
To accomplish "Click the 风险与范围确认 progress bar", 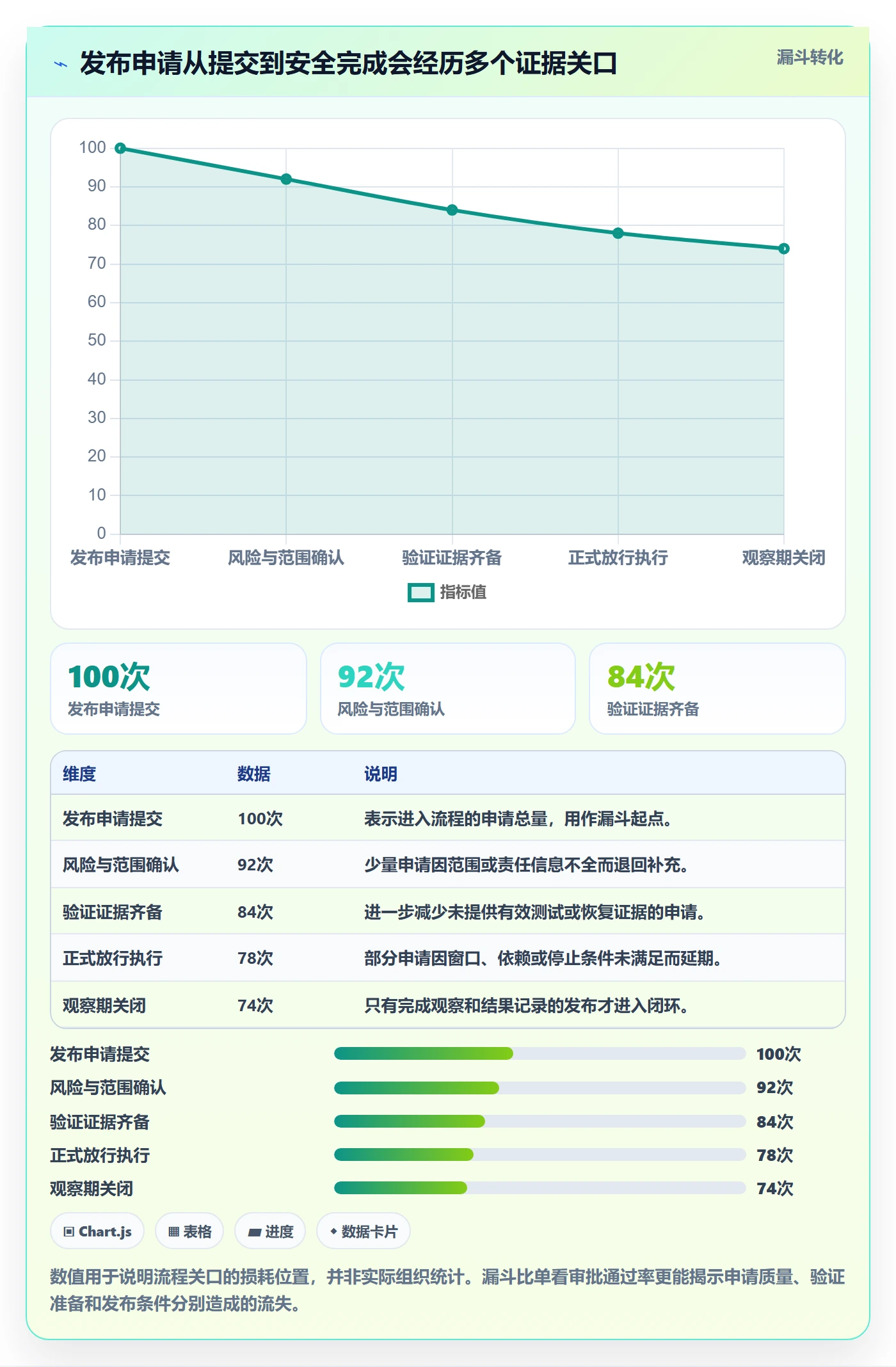I will [540, 1087].
